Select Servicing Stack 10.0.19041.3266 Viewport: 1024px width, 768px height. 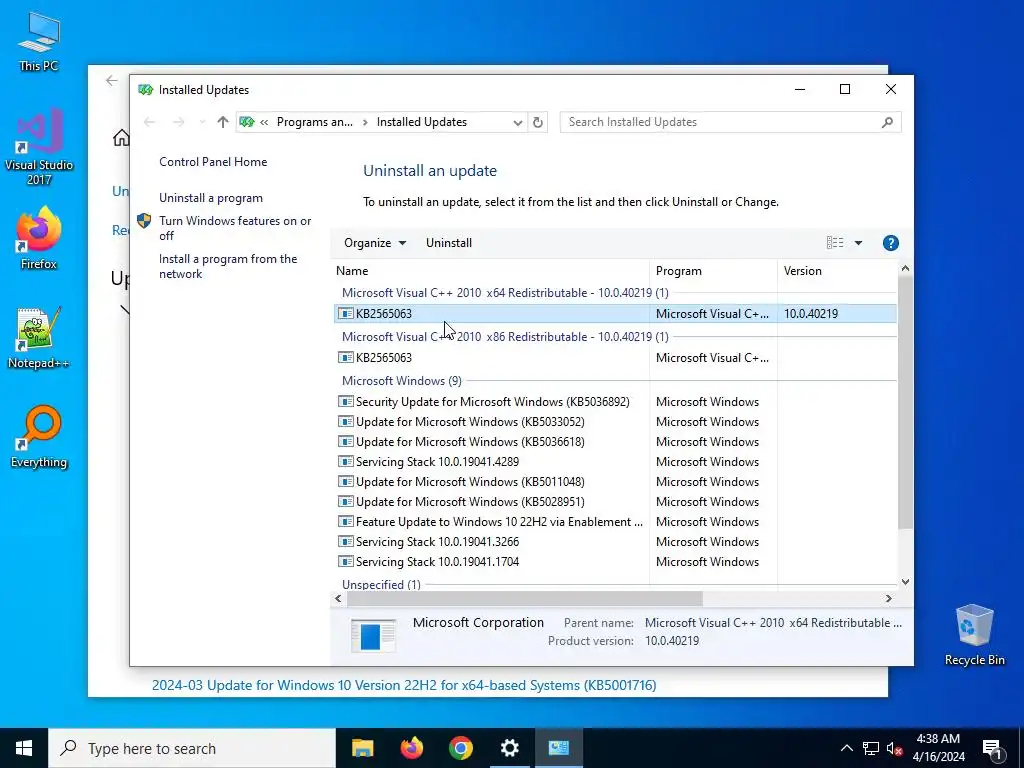[x=615, y=542]
